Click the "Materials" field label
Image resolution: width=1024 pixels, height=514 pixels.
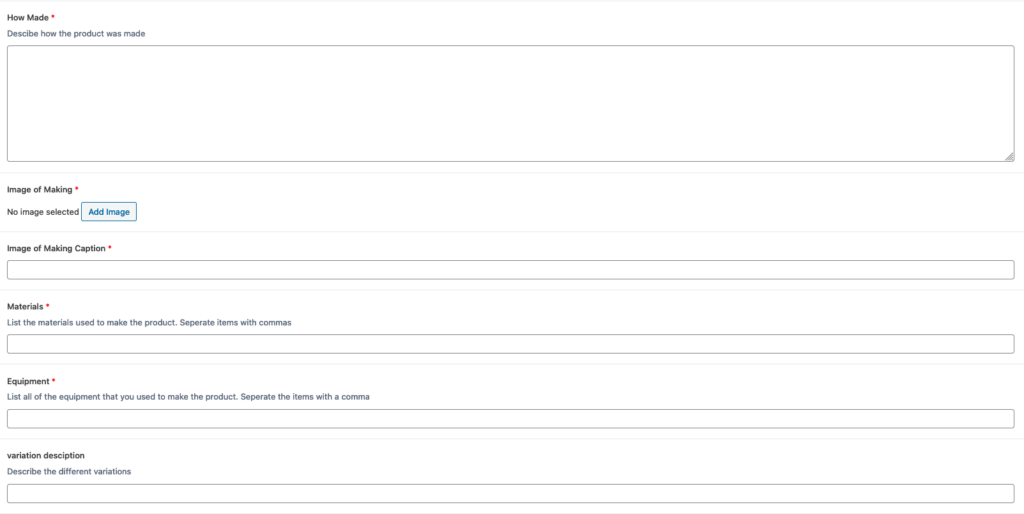pyautogui.click(x=25, y=306)
